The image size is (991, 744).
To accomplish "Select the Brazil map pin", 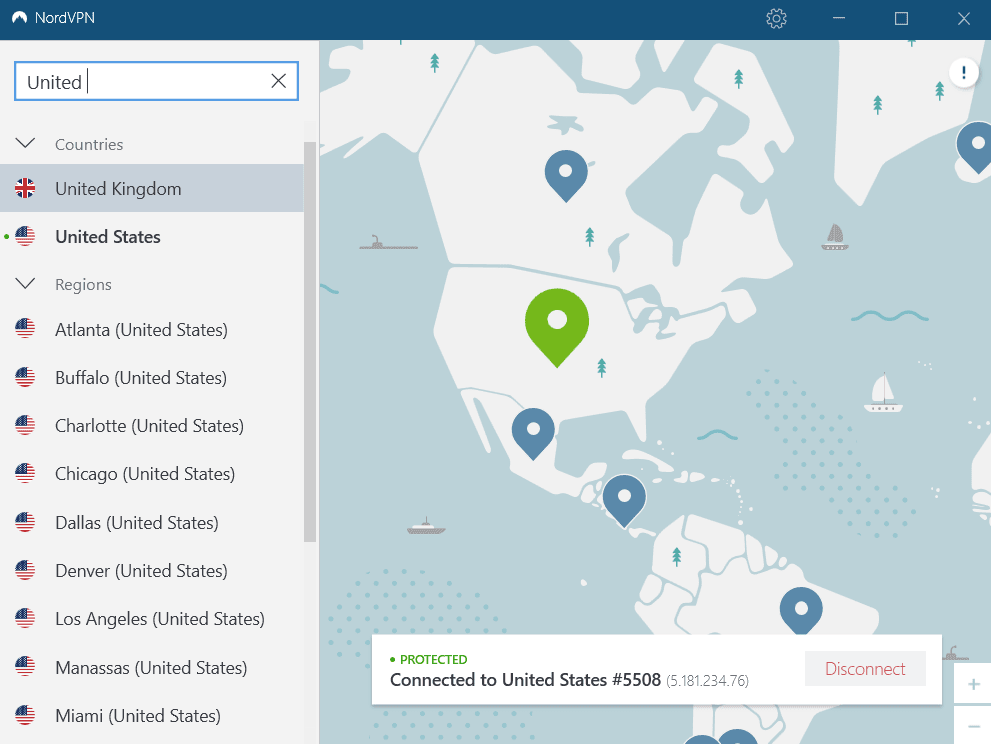I will pos(801,611).
